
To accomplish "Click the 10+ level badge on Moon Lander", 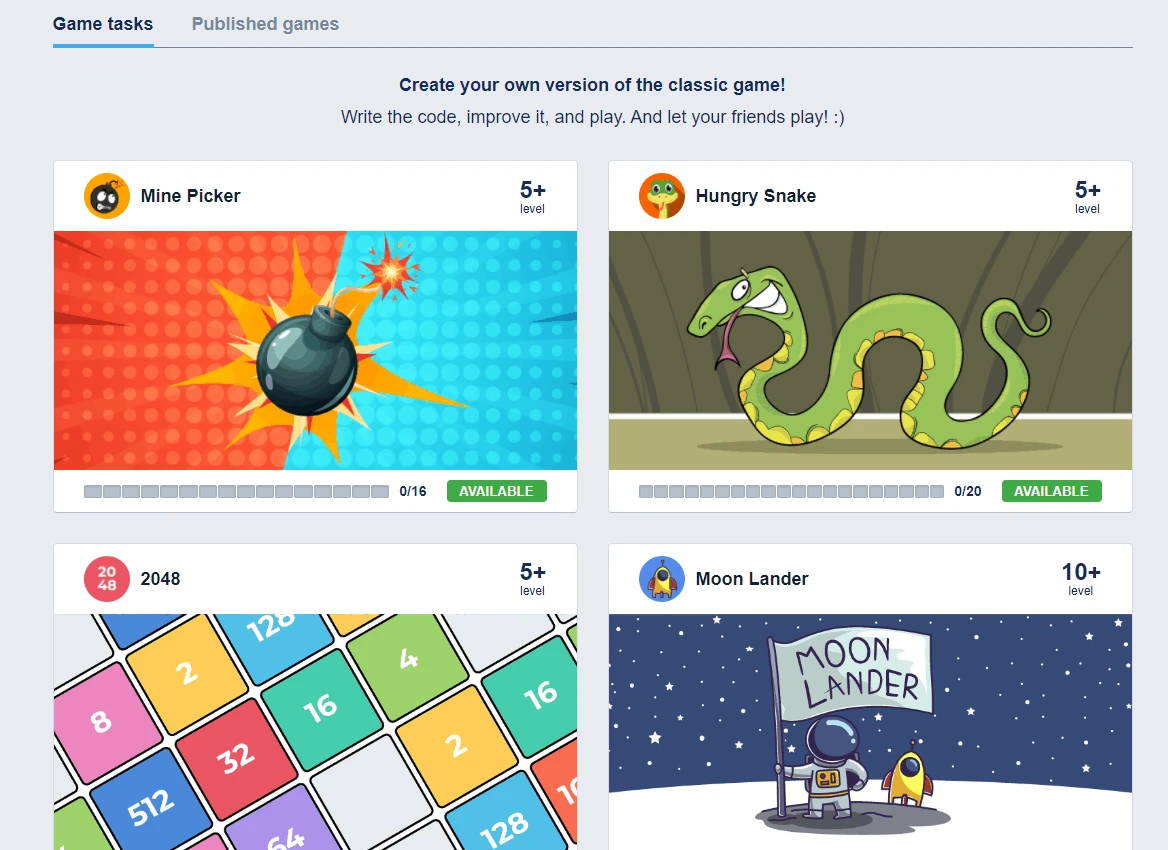I will pyautogui.click(x=1080, y=578).
